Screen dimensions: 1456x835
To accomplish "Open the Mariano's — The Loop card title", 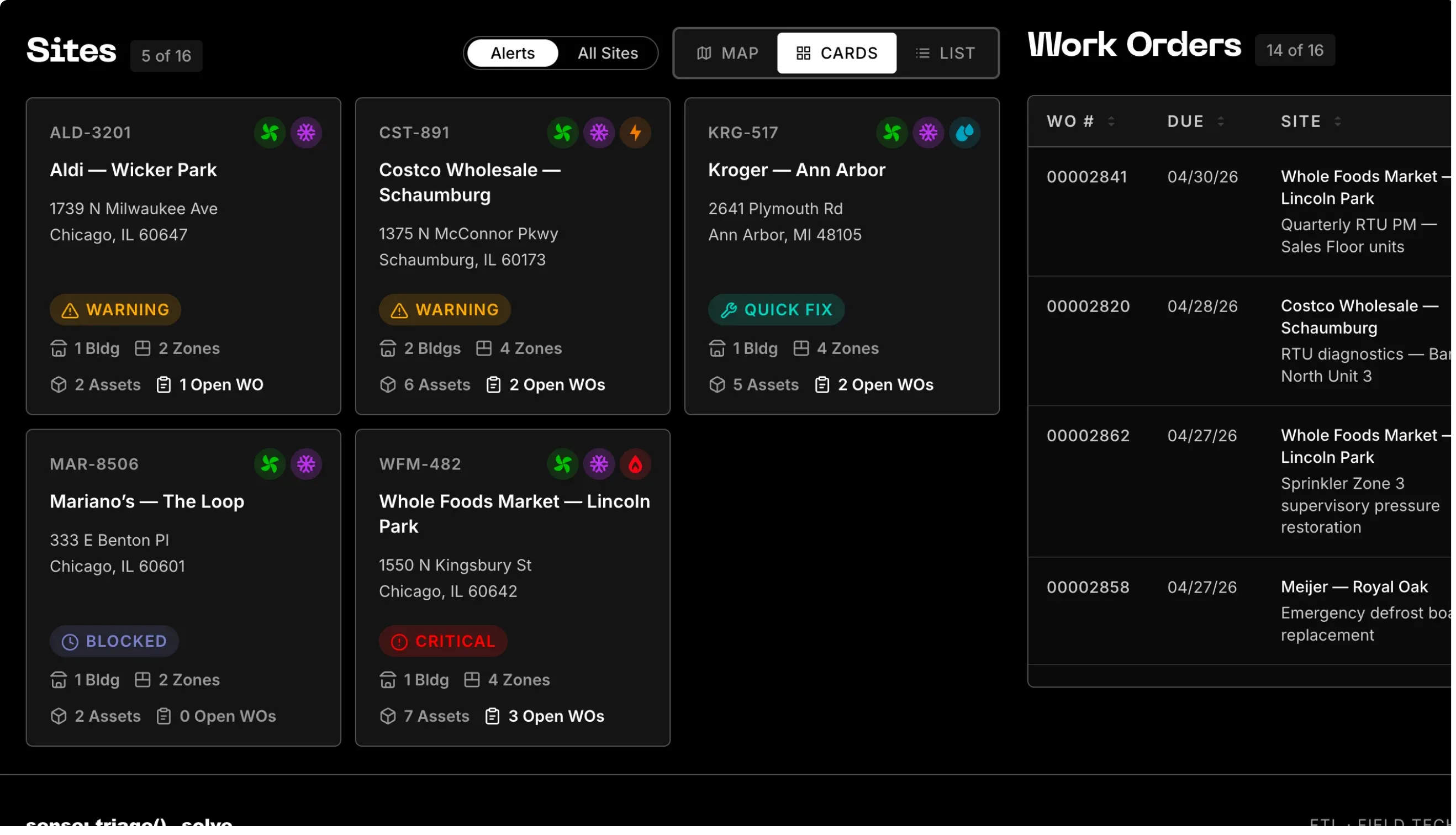I will click(147, 503).
